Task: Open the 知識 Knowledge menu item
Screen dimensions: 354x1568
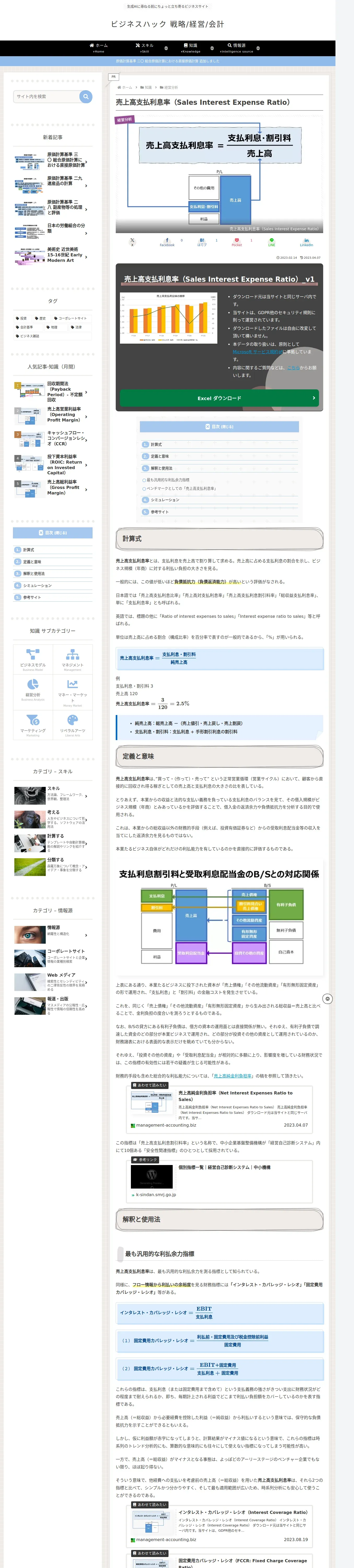Action: (190, 48)
